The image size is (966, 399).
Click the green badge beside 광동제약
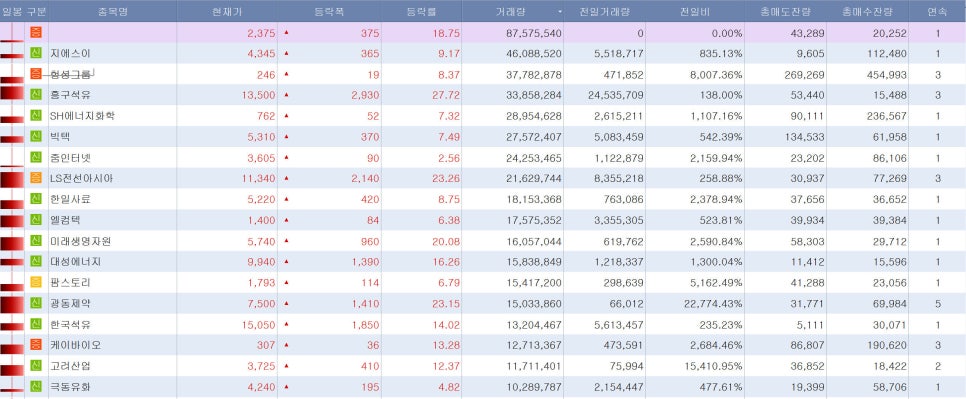(x=36, y=303)
